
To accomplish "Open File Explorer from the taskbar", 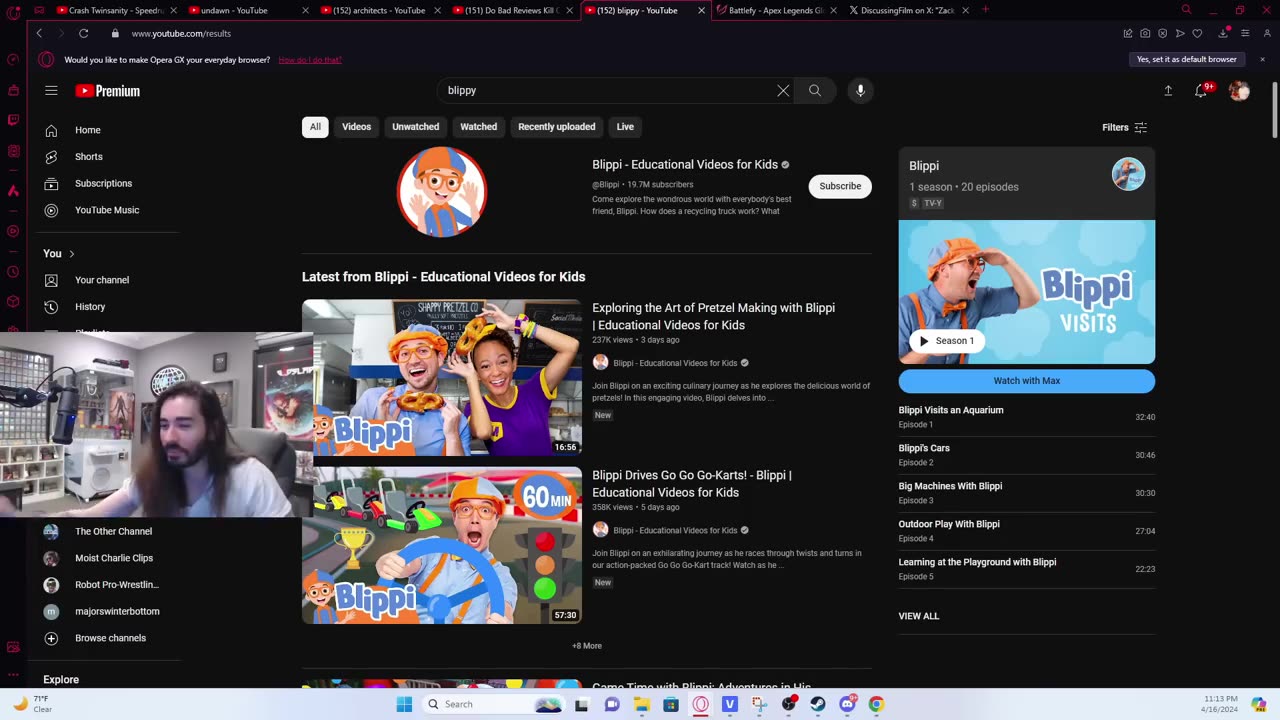I will pyautogui.click(x=641, y=704).
